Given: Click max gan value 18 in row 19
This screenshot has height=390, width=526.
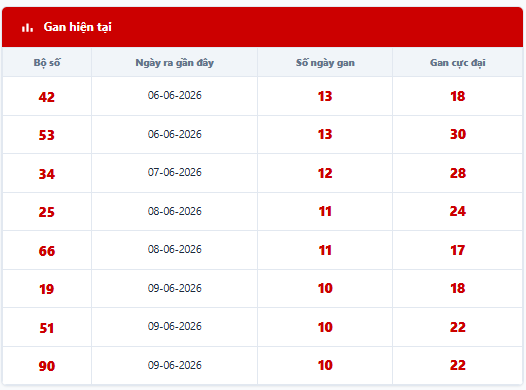Looking at the screenshot, I should (x=458, y=288).
